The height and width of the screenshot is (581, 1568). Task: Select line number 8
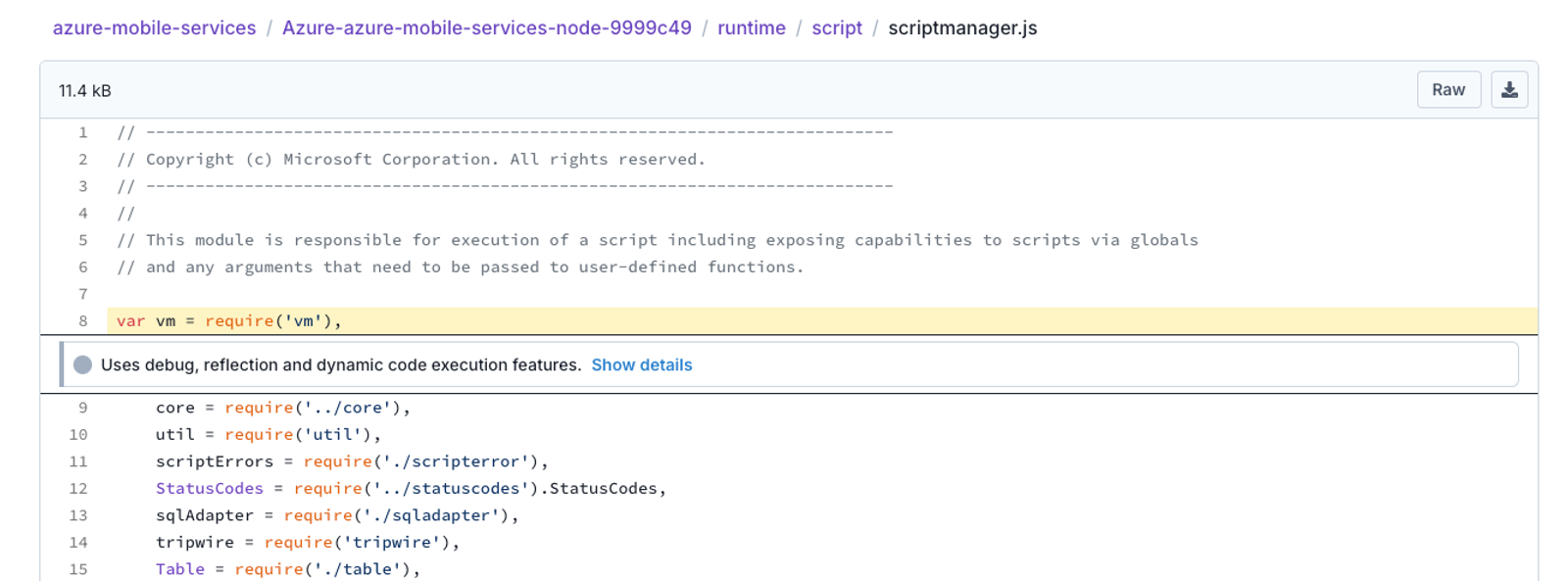(82, 320)
